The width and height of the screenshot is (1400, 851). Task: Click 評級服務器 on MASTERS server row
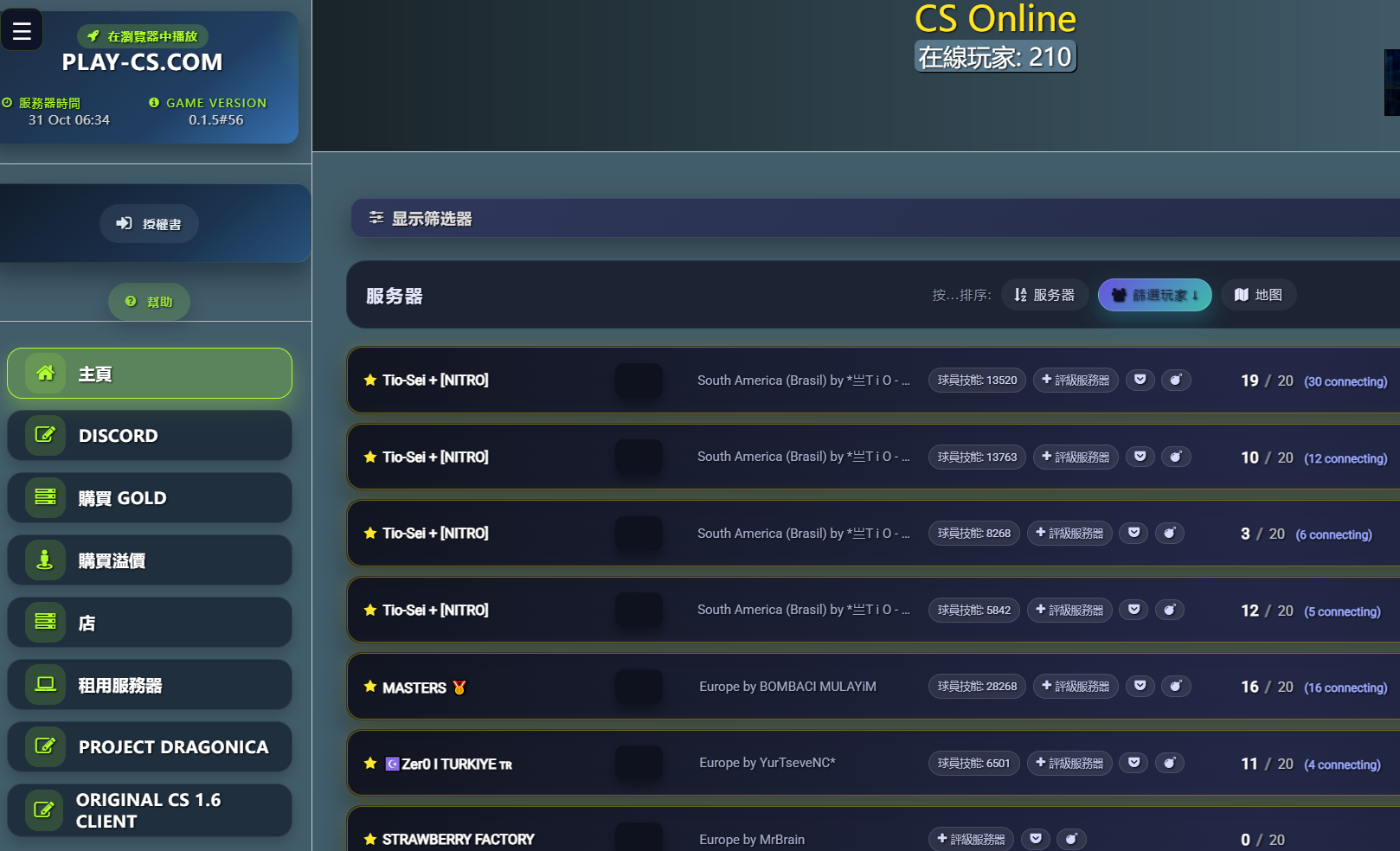point(1076,687)
